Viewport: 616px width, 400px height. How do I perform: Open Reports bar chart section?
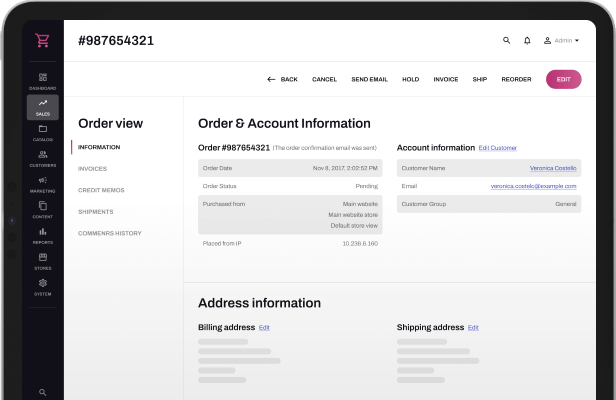pyautogui.click(x=42, y=236)
